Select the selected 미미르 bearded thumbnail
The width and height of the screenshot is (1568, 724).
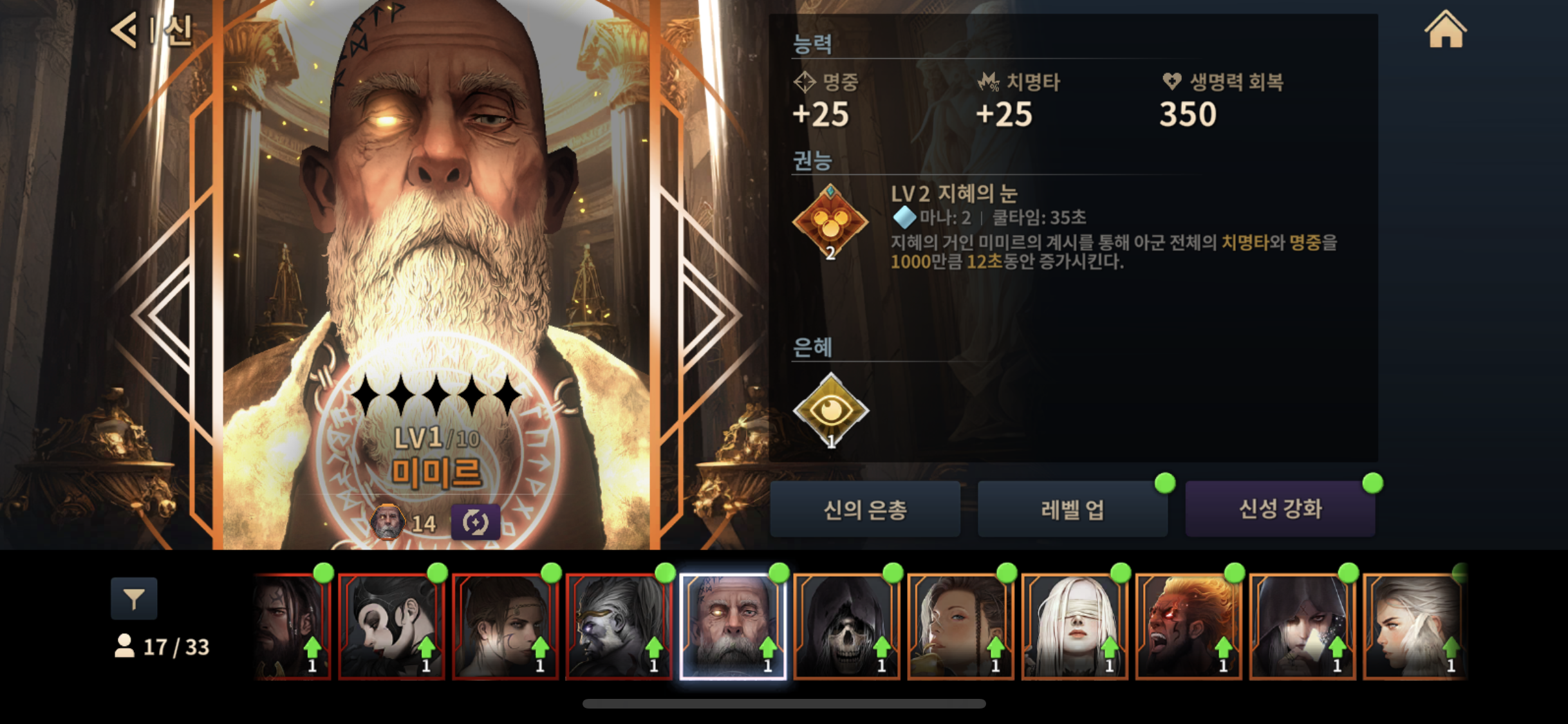tap(733, 627)
